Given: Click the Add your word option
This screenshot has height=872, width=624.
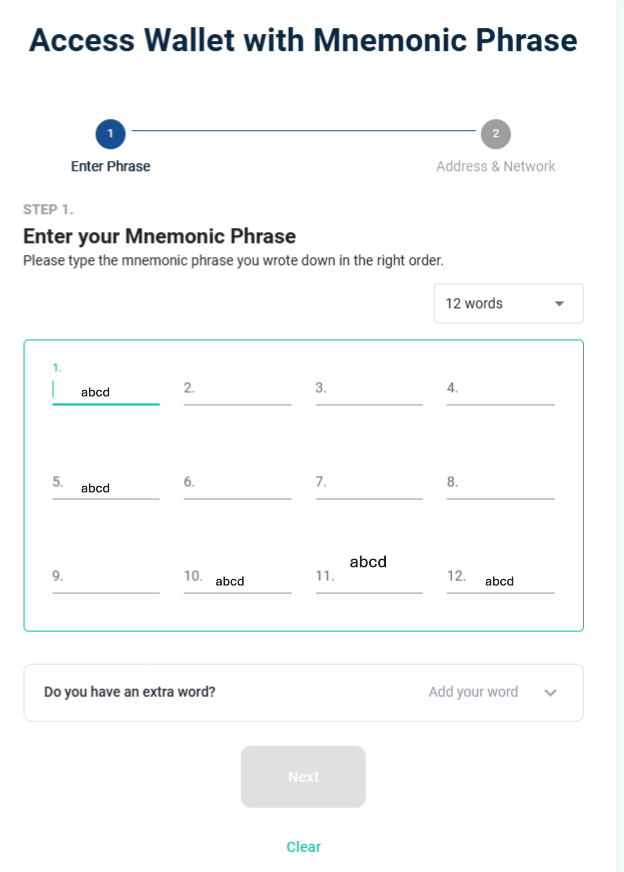Looking at the screenshot, I should click(473, 692).
